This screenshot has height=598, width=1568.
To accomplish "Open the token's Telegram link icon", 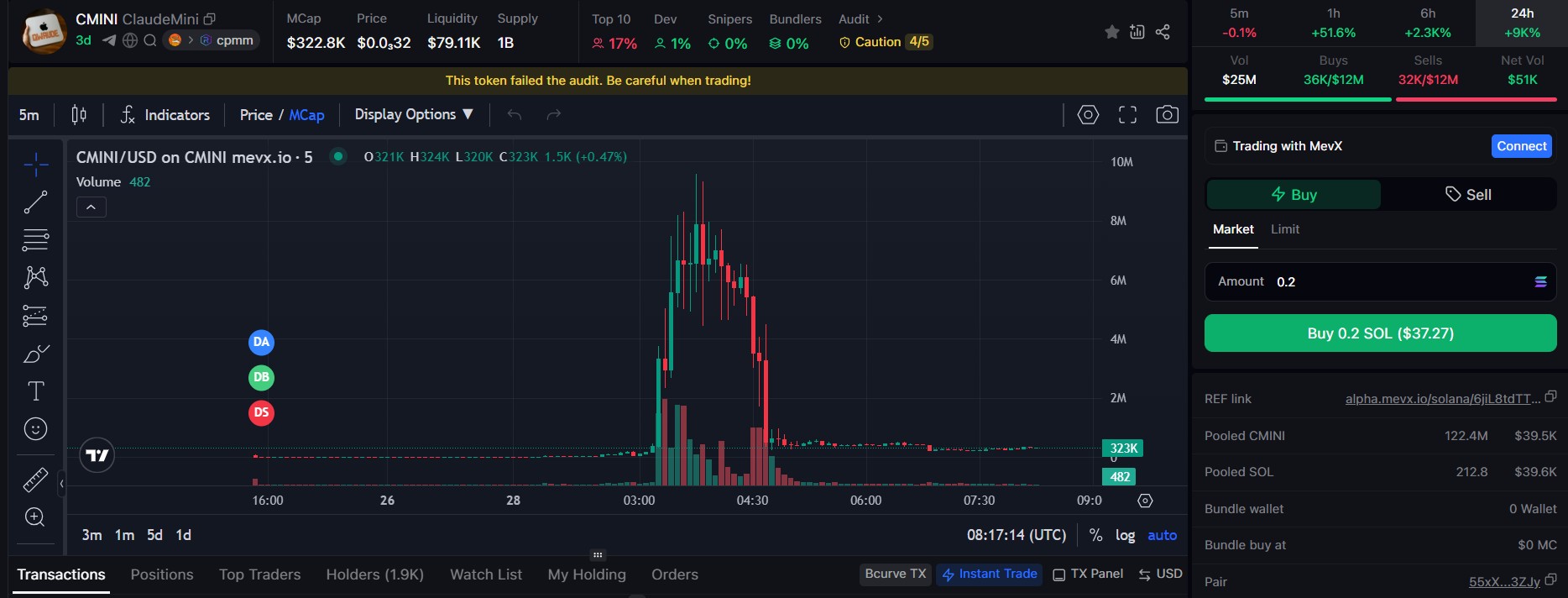I will pos(109,40).
